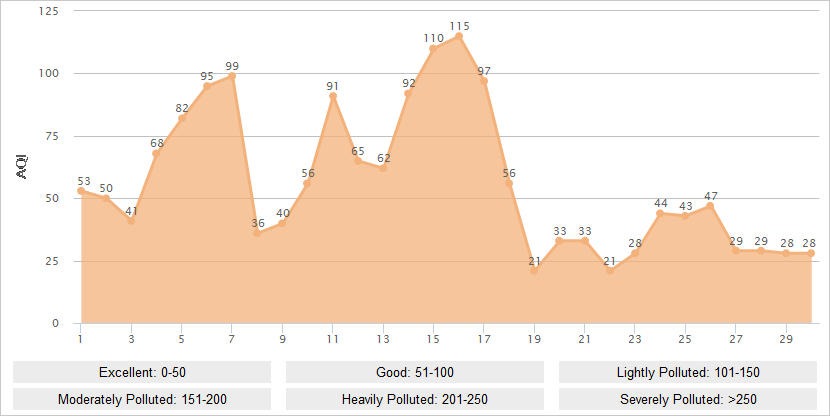Select the data point marker valued 65
The width and height of the screenshot is (830, 416).
[358, 161]
